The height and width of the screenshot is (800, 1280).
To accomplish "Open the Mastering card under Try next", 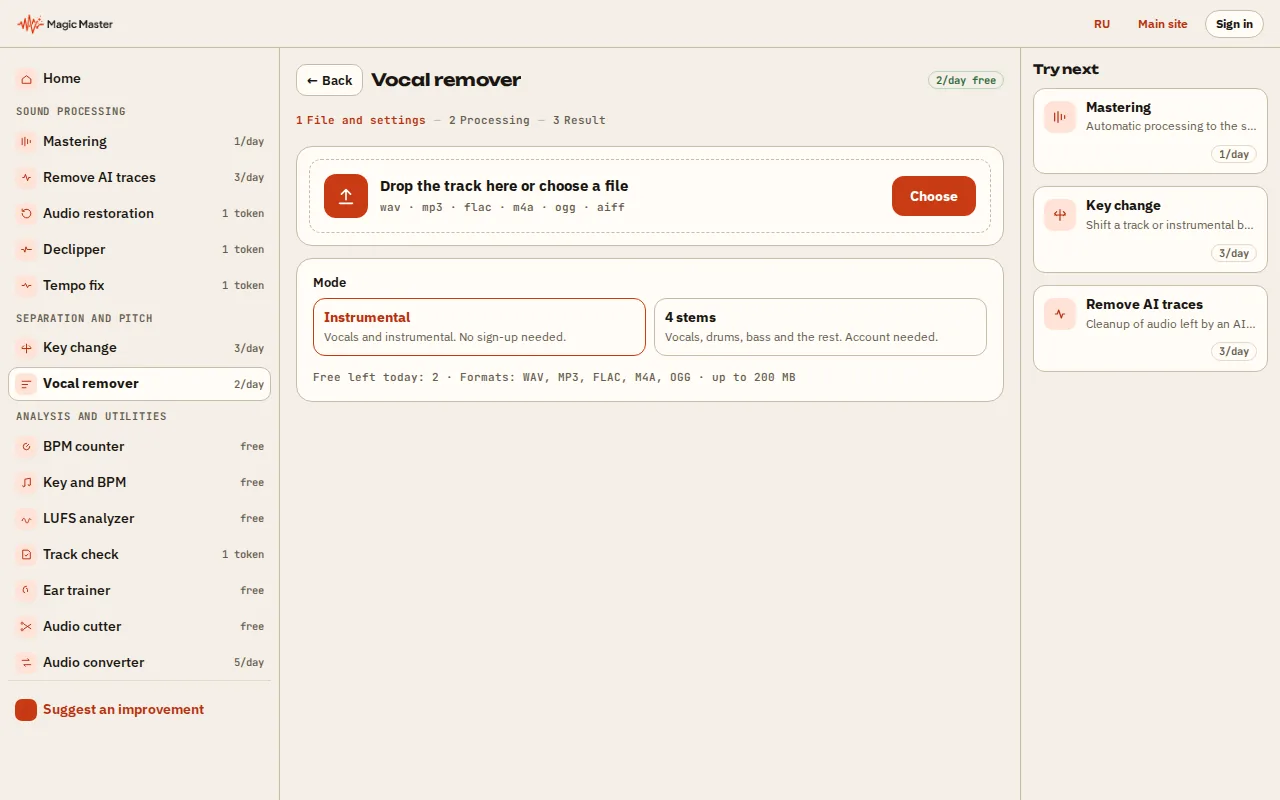I will tap(1150, 131).
